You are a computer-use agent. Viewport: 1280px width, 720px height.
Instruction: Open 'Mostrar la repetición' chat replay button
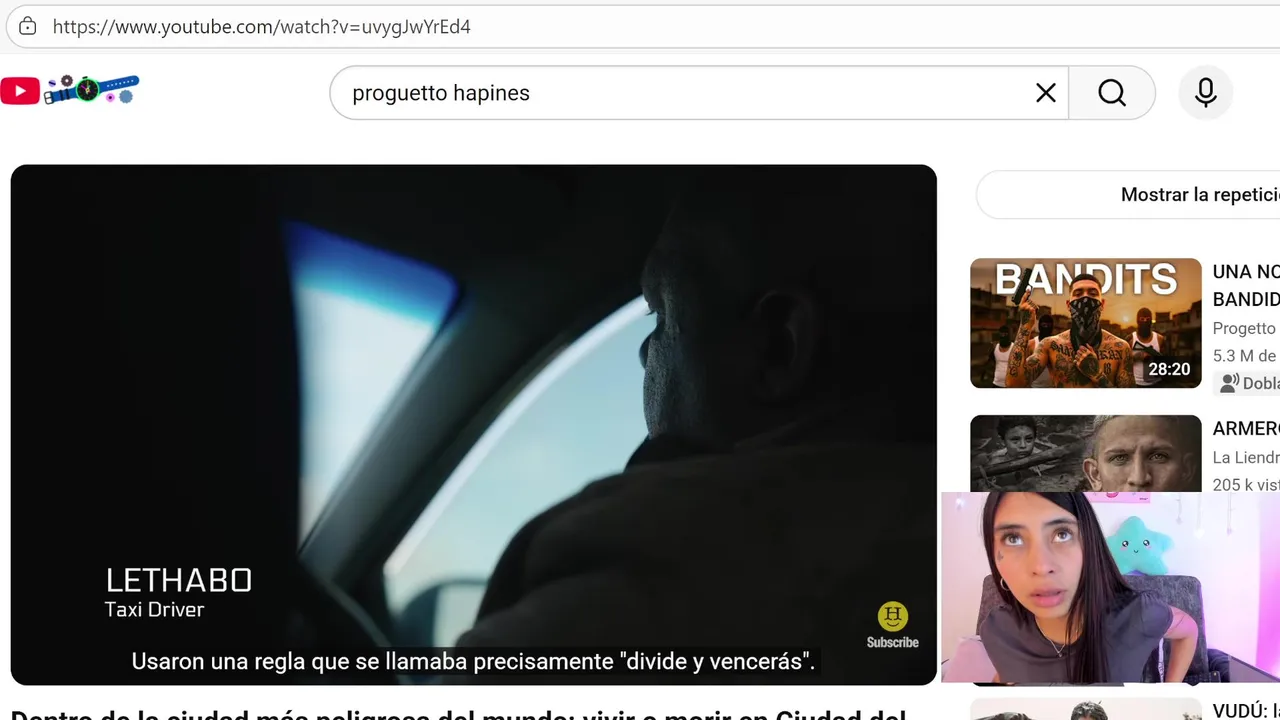[1128, 195]
